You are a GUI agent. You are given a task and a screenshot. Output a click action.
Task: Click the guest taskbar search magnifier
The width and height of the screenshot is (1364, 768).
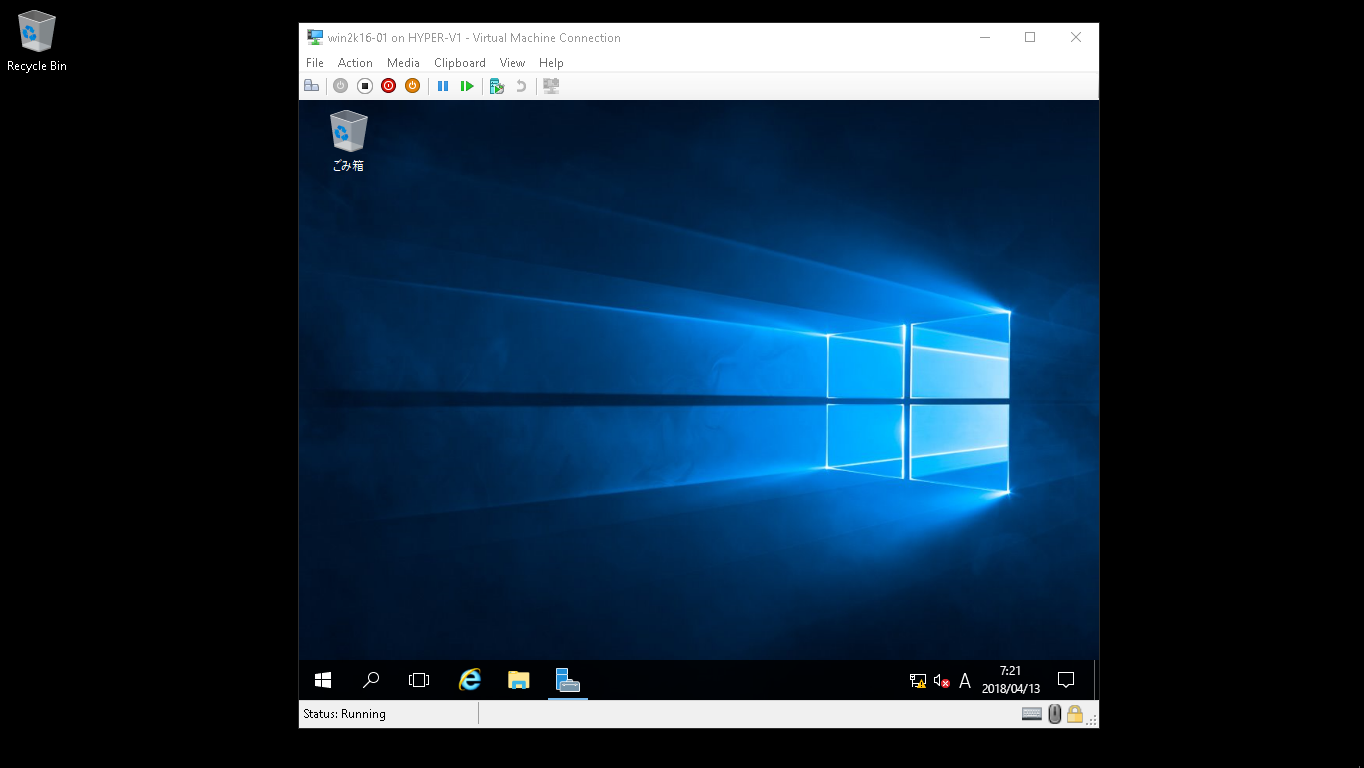371,680
